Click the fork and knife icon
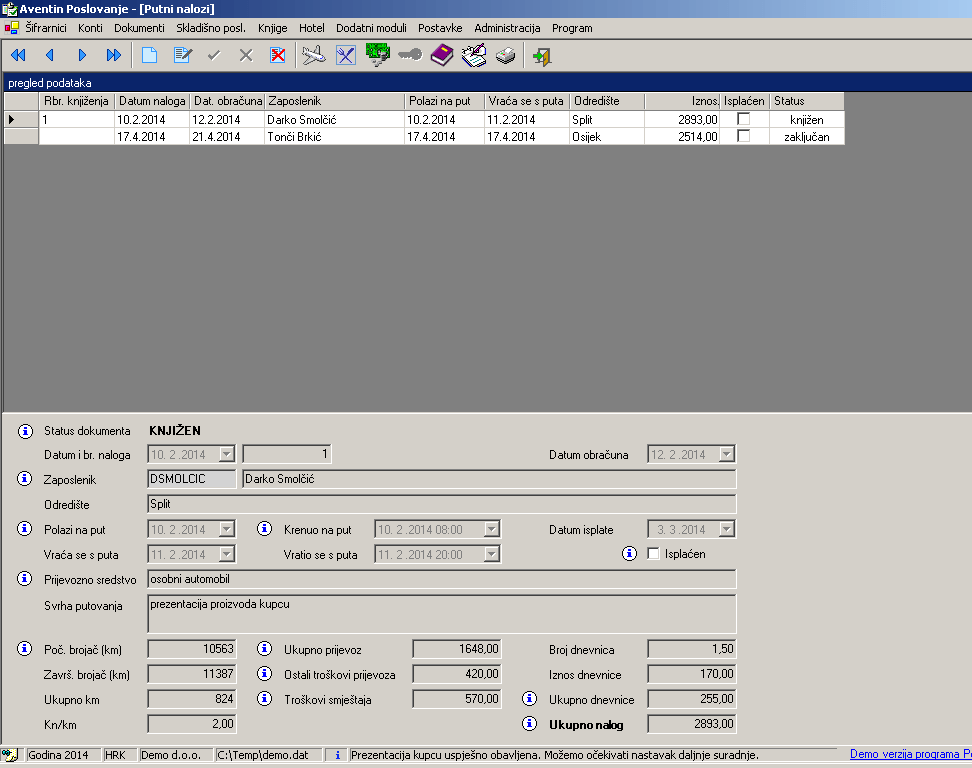This screenshot has height=768, width=972. click(346, 56)
